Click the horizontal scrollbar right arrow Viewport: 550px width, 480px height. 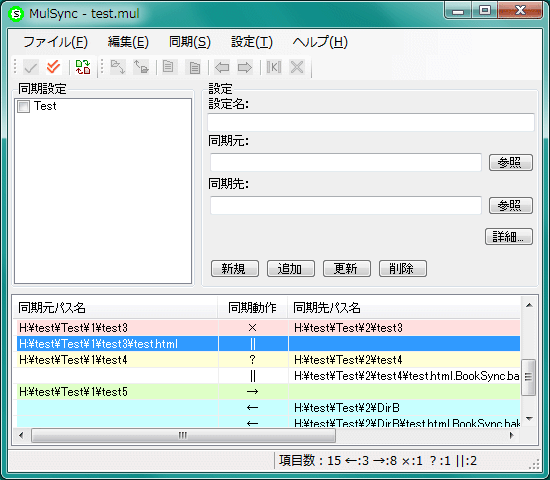click(x=511, y=435)
